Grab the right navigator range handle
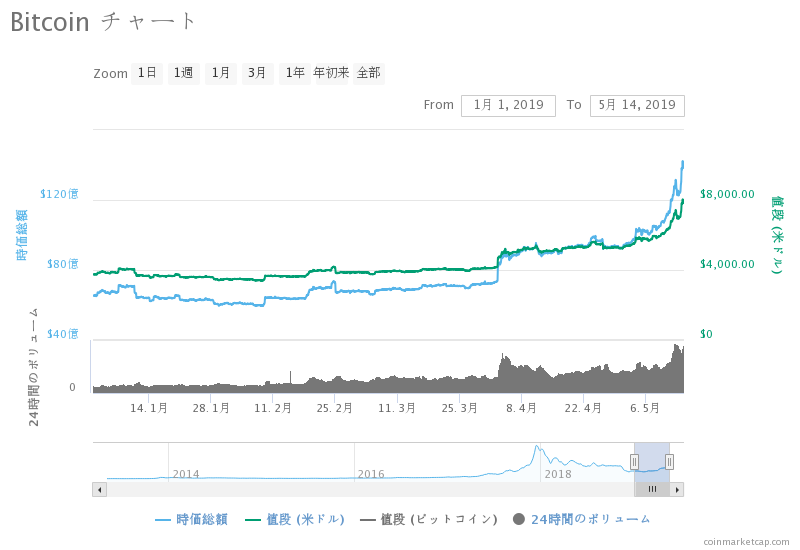The image size is (800, 550). click(669, 462)
